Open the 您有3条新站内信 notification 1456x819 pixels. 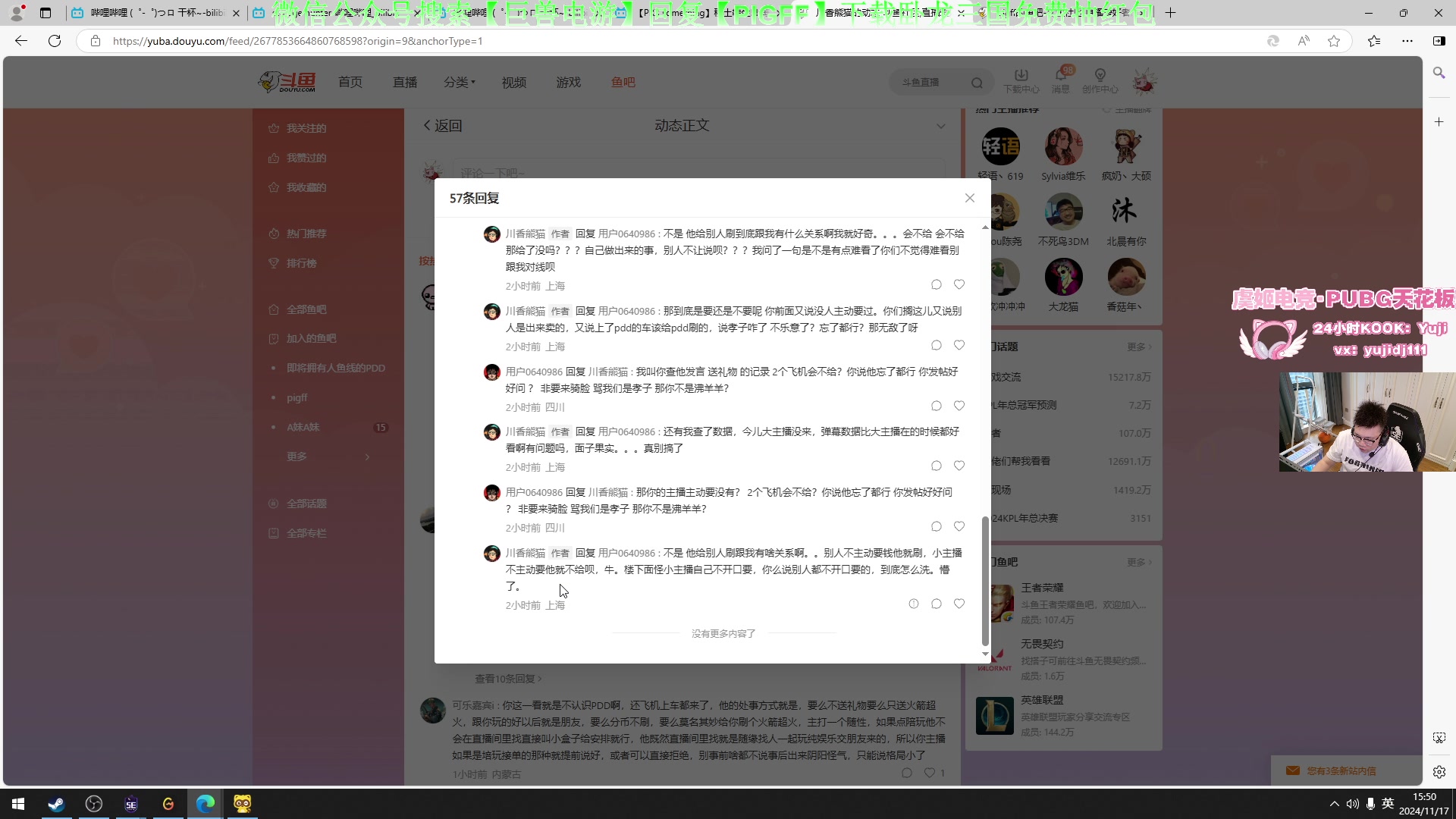tap(1341, 770)
